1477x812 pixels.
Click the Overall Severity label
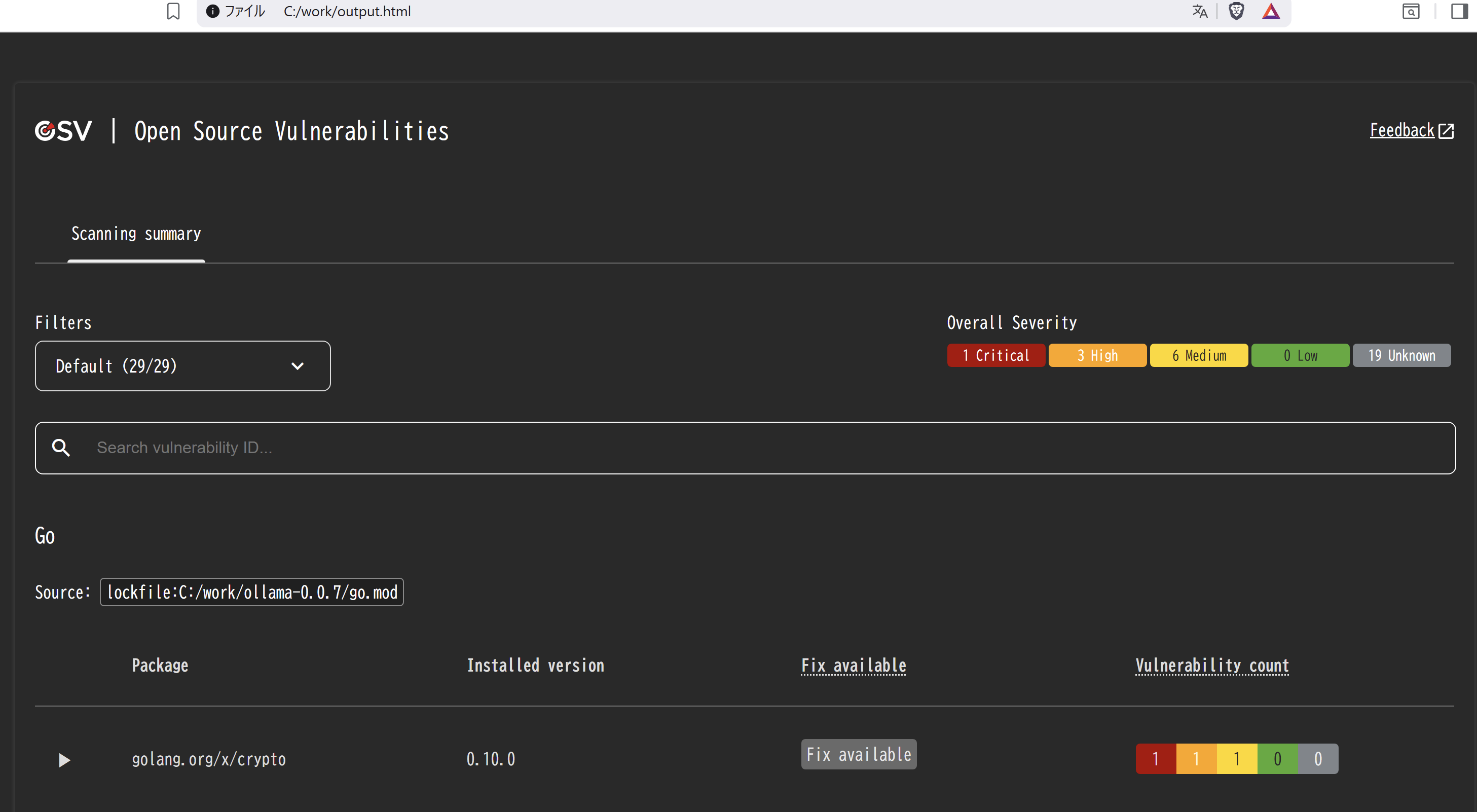(1011, 322)
